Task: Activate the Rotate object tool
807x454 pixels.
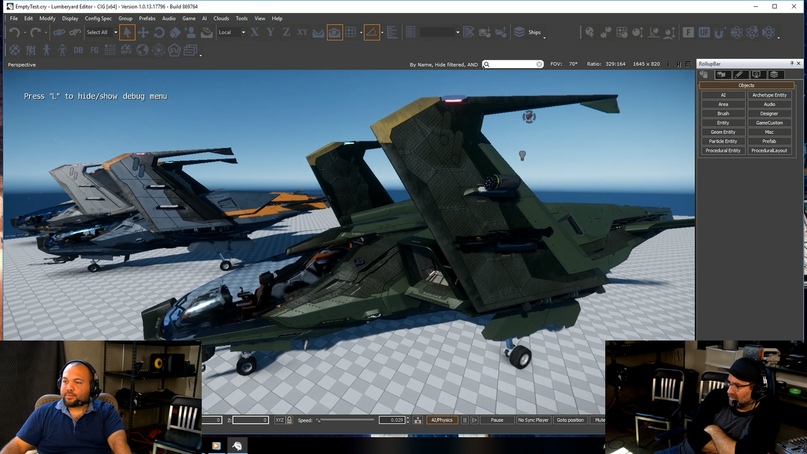Action: pos(159,32)
